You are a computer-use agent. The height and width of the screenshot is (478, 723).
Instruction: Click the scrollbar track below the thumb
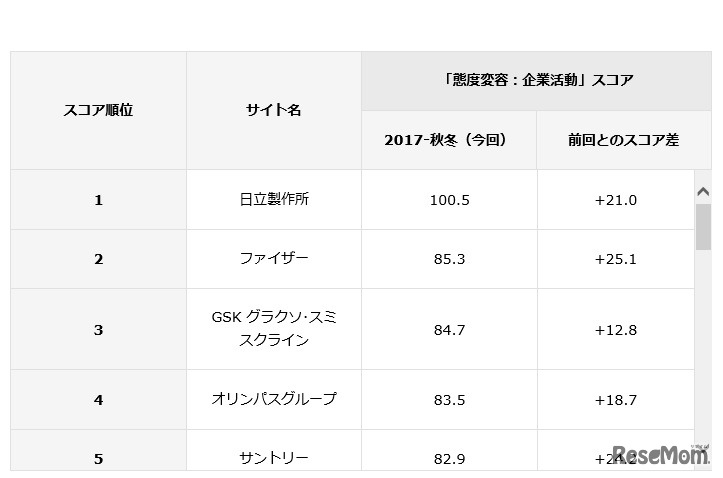coord(703,350)
